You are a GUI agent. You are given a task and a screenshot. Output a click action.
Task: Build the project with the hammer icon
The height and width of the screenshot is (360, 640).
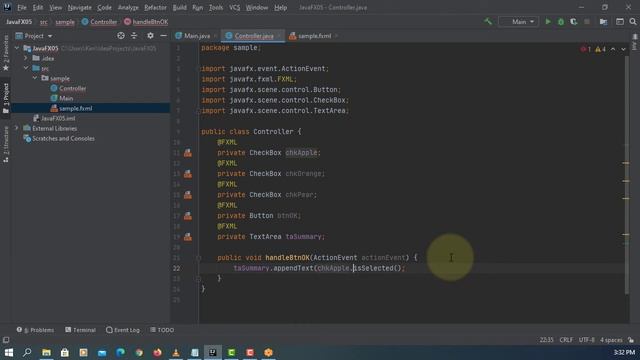click(488, 22)
